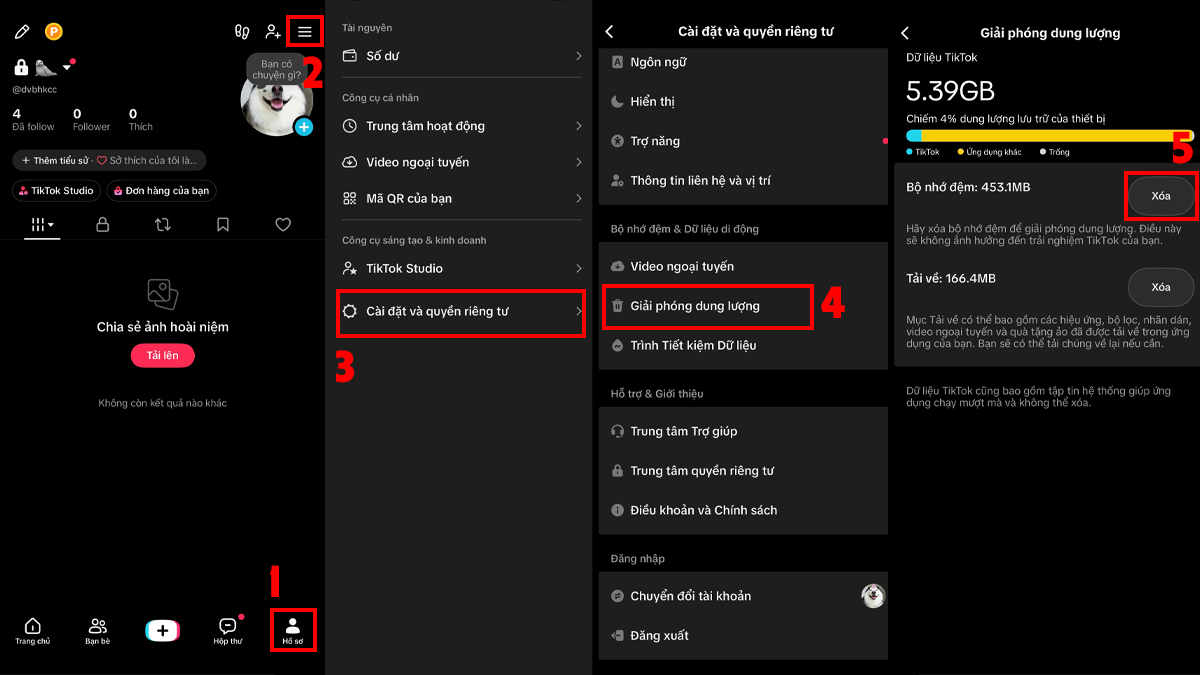Screen dimensions: 1200x675
Task: Tap the create plus button
Action: 162,630
